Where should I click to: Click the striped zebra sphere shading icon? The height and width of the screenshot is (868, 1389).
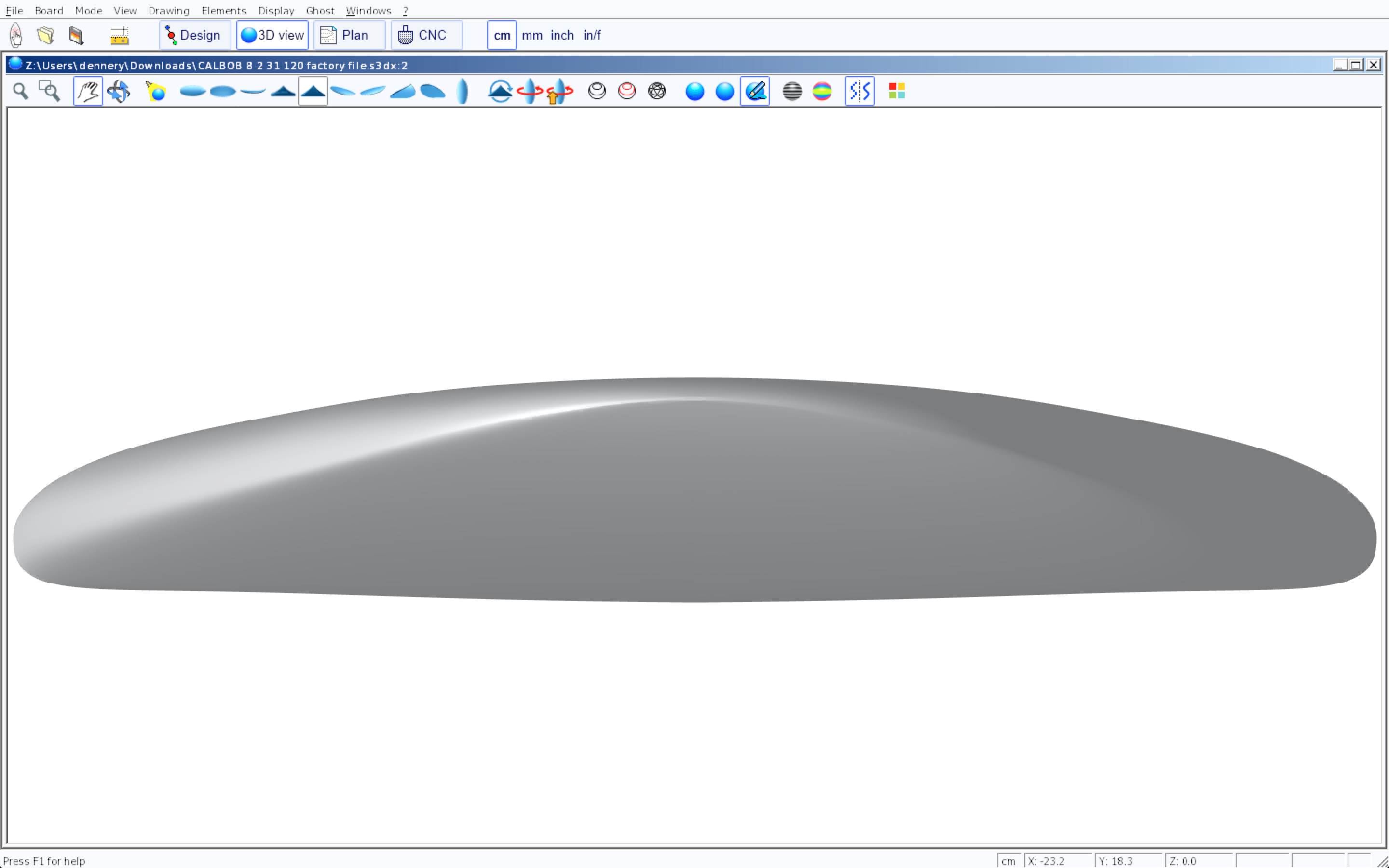pos(792,91)
